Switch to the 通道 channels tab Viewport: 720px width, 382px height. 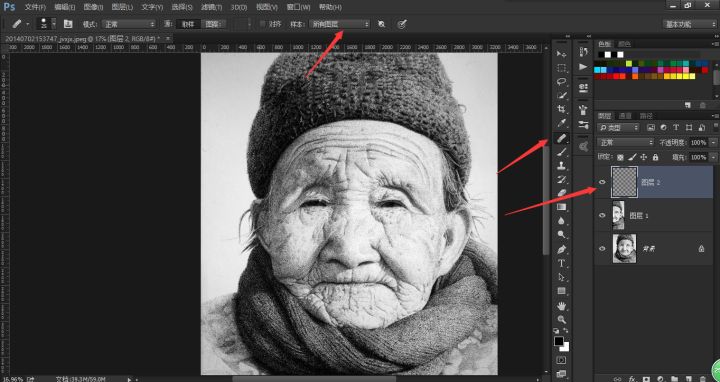[x=625, y=116]
